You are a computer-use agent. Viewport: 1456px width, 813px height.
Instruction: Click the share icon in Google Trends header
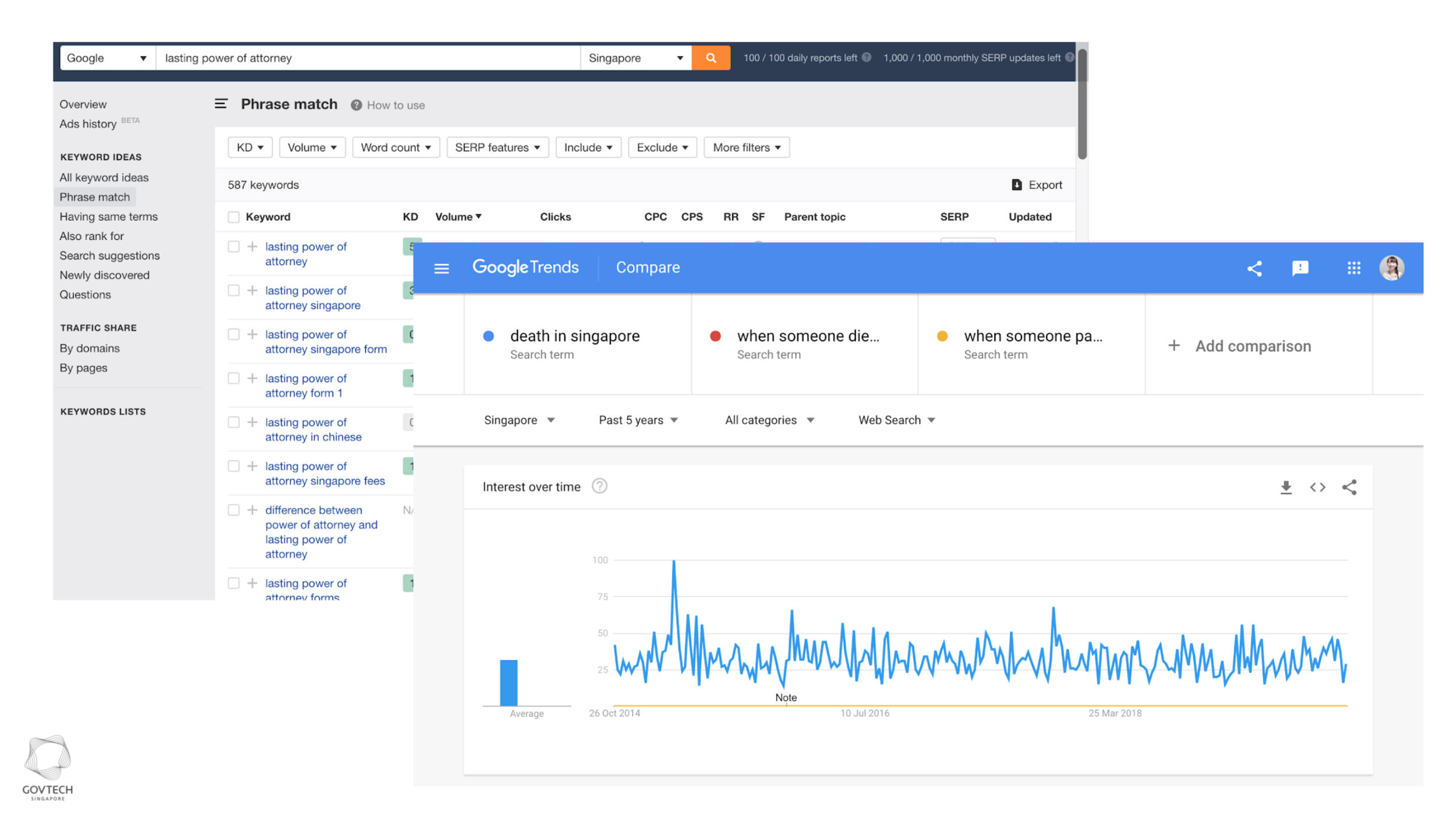coord(1254,268)
